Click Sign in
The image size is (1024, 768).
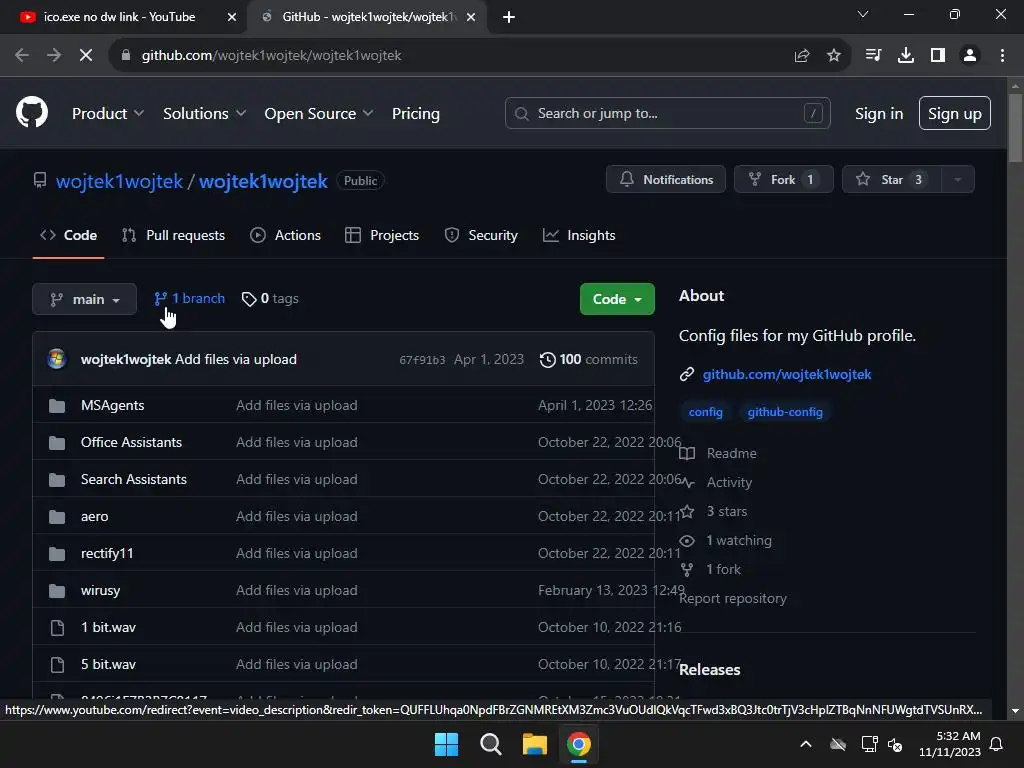878,114
